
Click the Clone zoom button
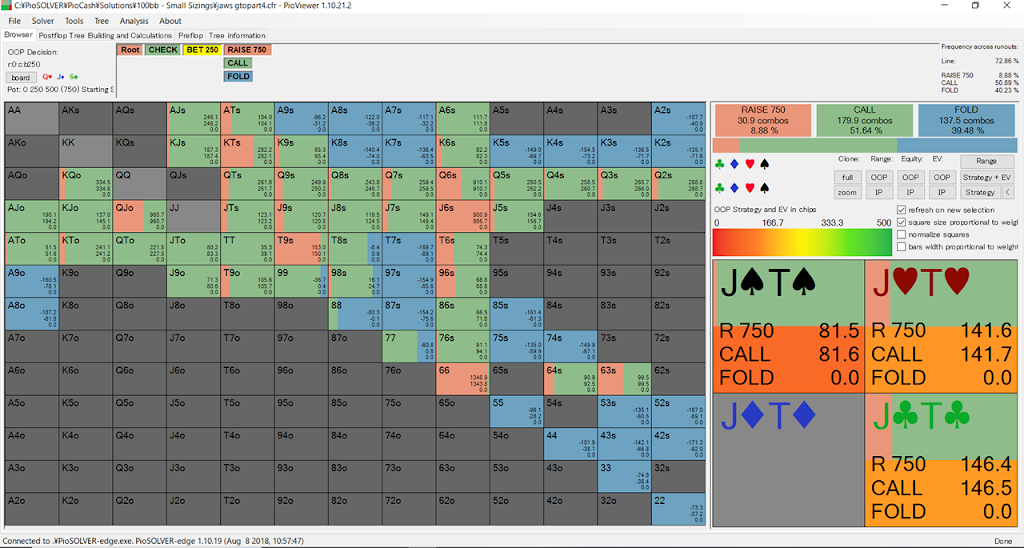pyautogui.click(x=847, y=192)
